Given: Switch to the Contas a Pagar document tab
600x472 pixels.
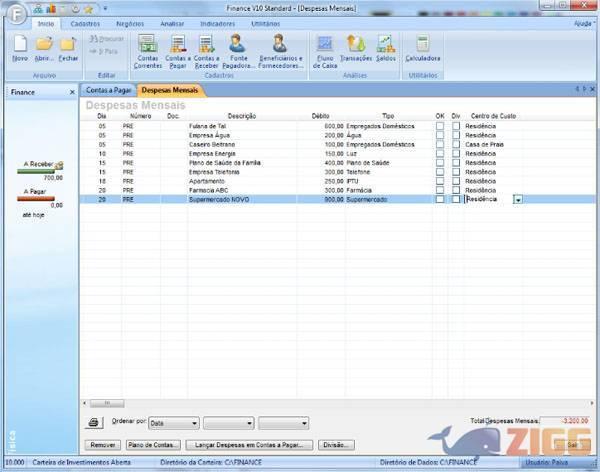Looking at the screenshot, I should pos(108,90).
